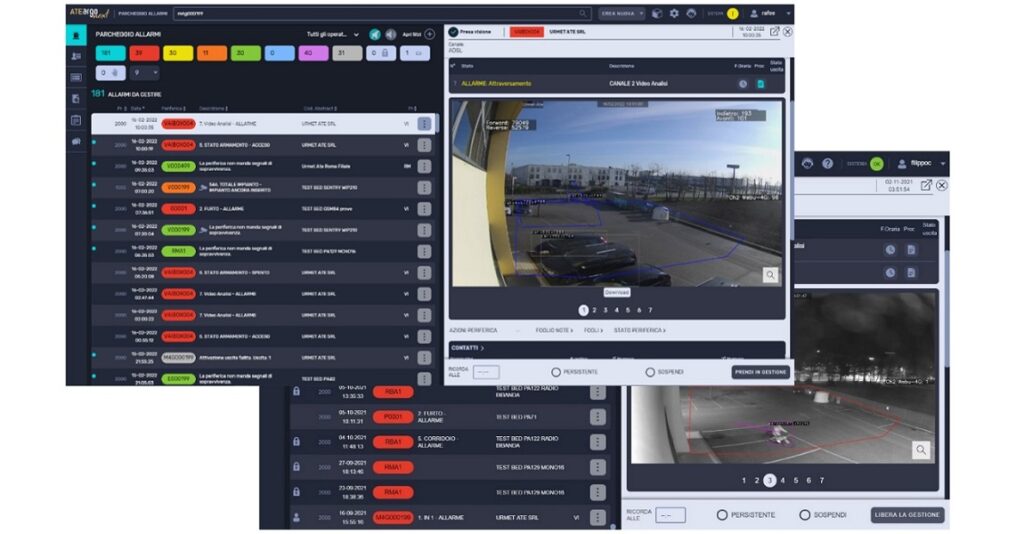This screenshot has width=1024, height=534.
Task: Click magnifier zoom icon on night camera image
Action: point(920,450)
